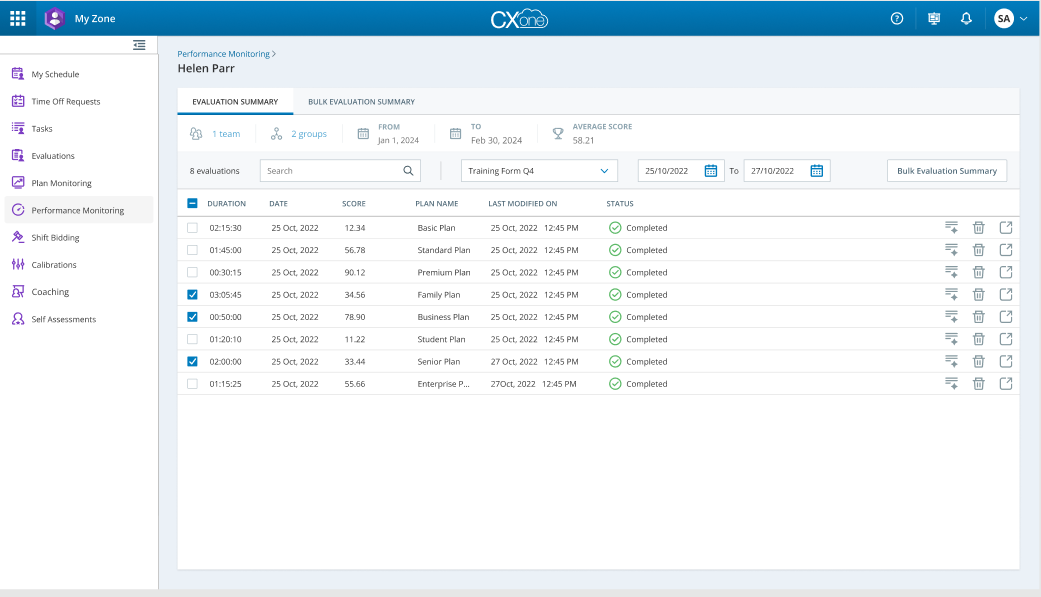Collapse the left sidebar menu
This screenshot has height=597, width=1041.
[139, 45]
